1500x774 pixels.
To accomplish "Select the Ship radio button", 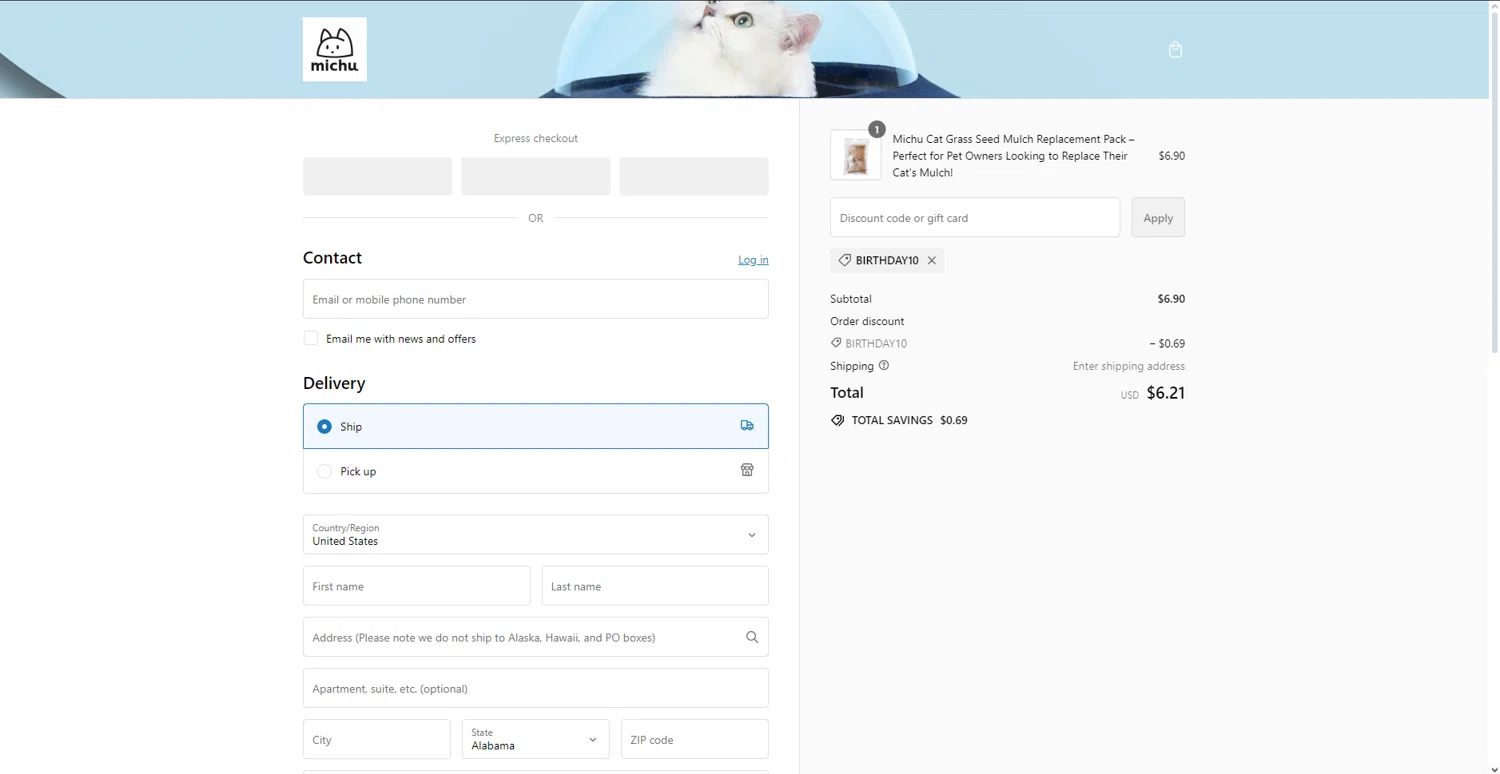I will tap(324, 426).
